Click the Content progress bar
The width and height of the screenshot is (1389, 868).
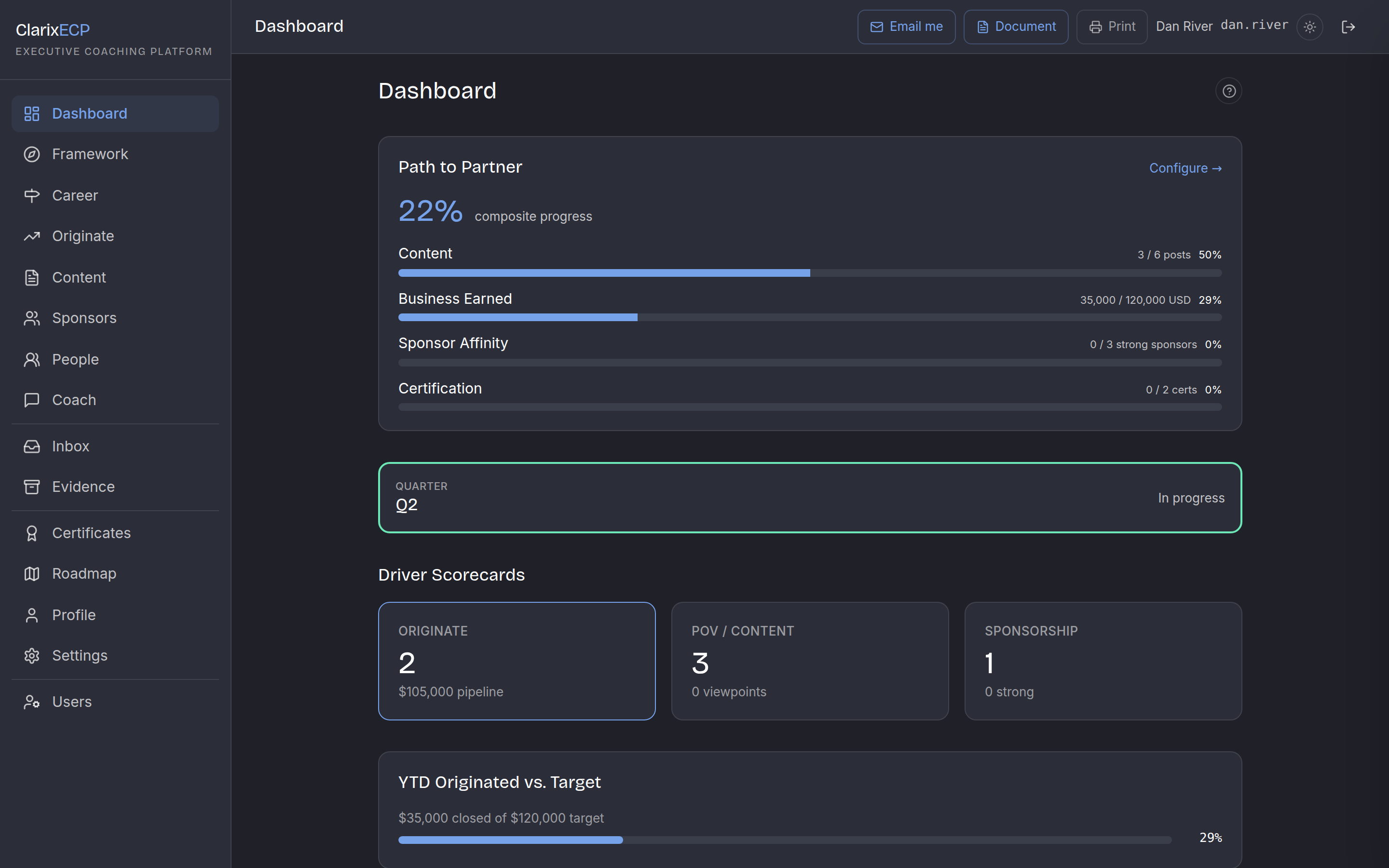810,273
